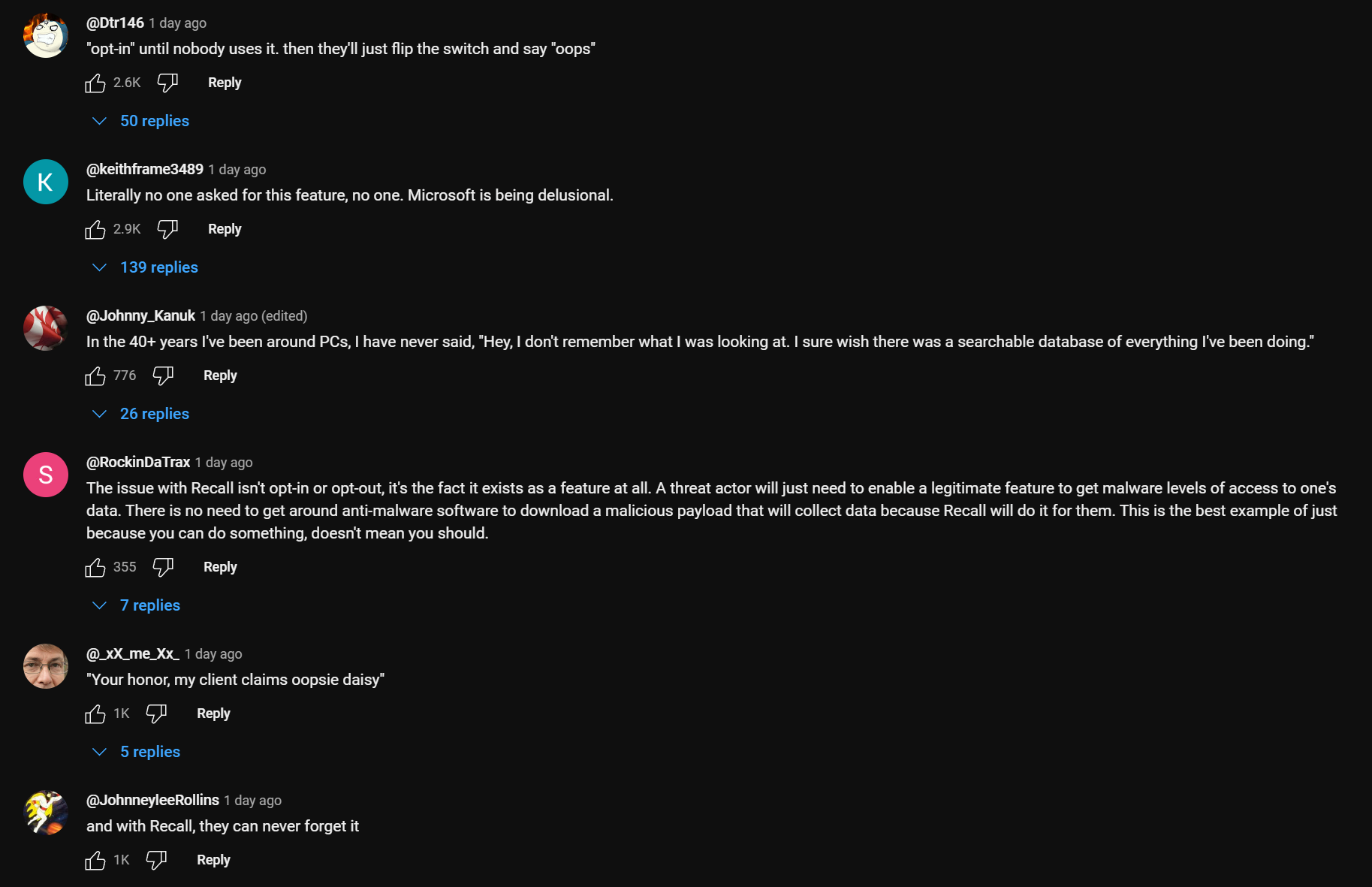The height and width of the screenshot is (887, 1372).
Task: Dislike the comment by @Dtr146
Action: [167, 83]
